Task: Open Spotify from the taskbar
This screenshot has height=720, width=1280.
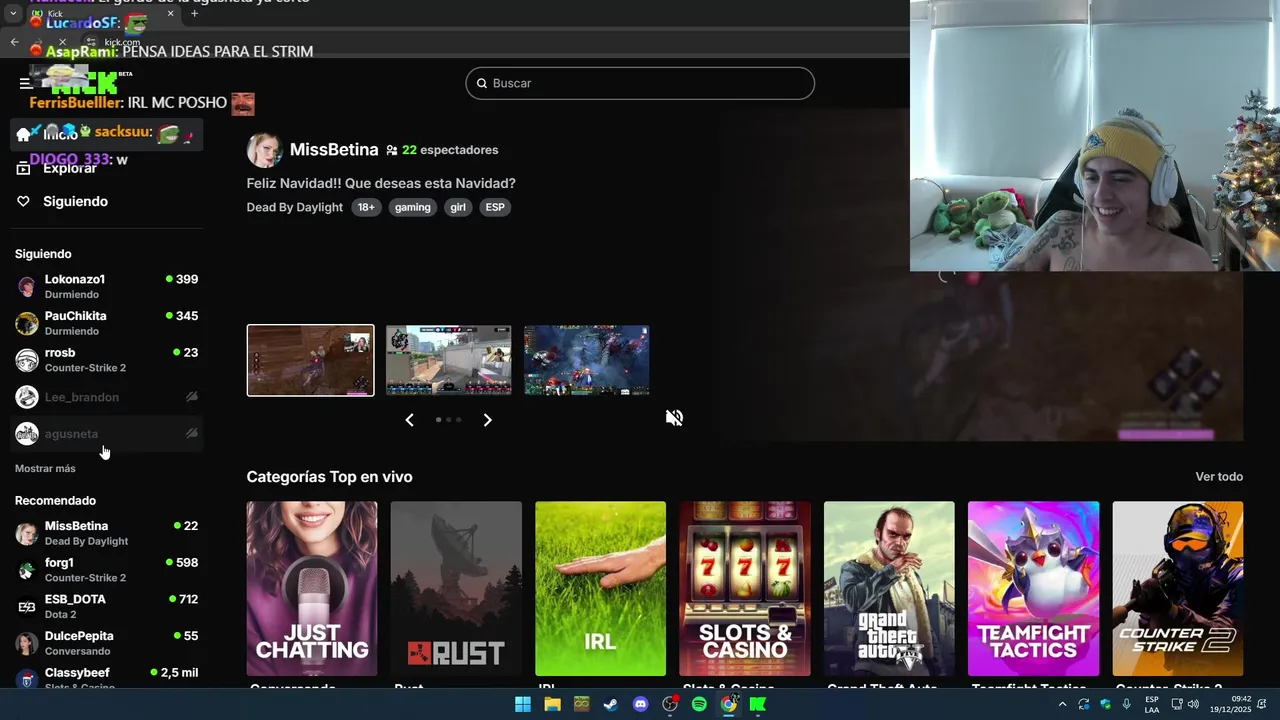Action: [699, 704]
